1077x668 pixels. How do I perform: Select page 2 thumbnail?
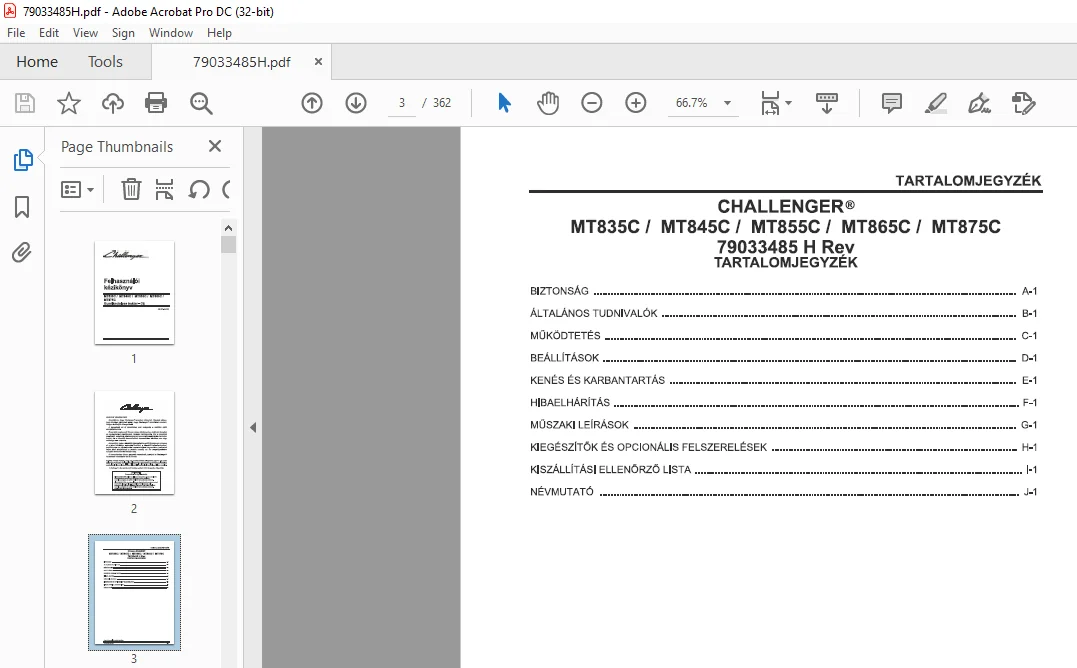(x=135, y=443)
